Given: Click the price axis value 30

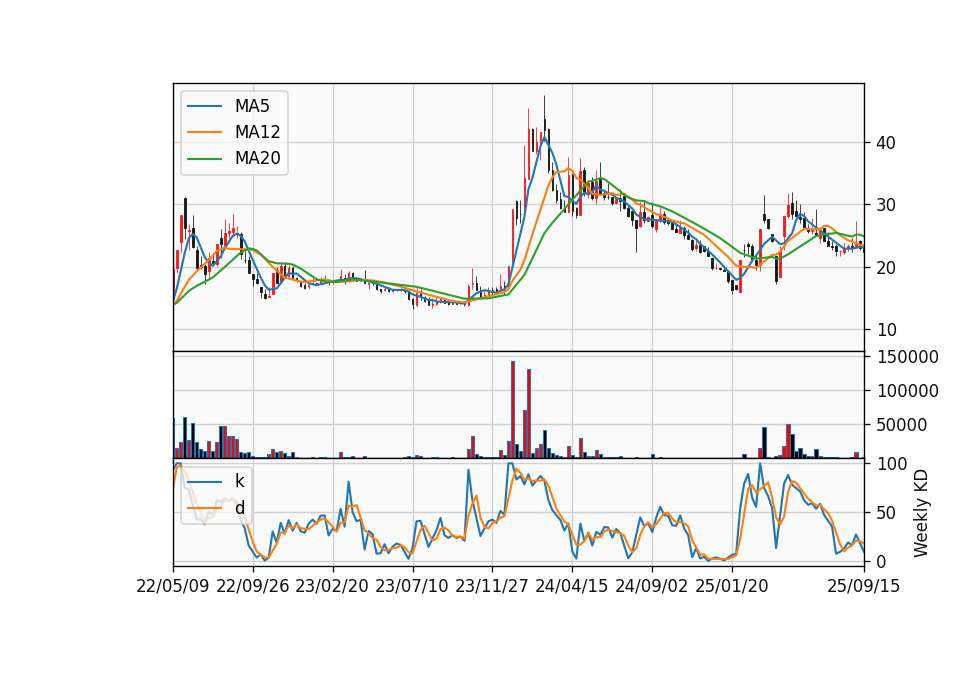Looking at the screenshot, I should tap(886, 205).
